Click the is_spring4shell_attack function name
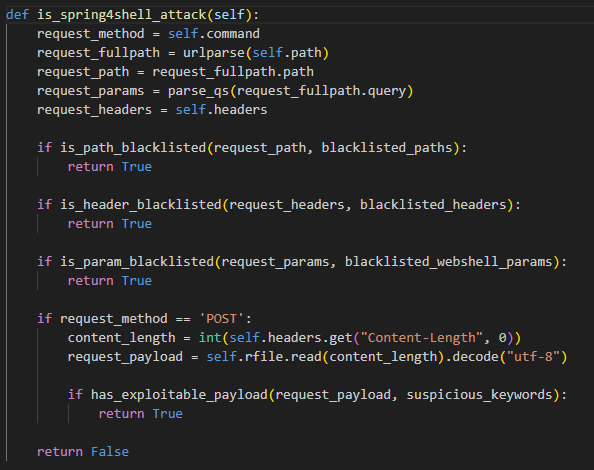This screenshot has width=594, height=470. (x=122, y=15)
